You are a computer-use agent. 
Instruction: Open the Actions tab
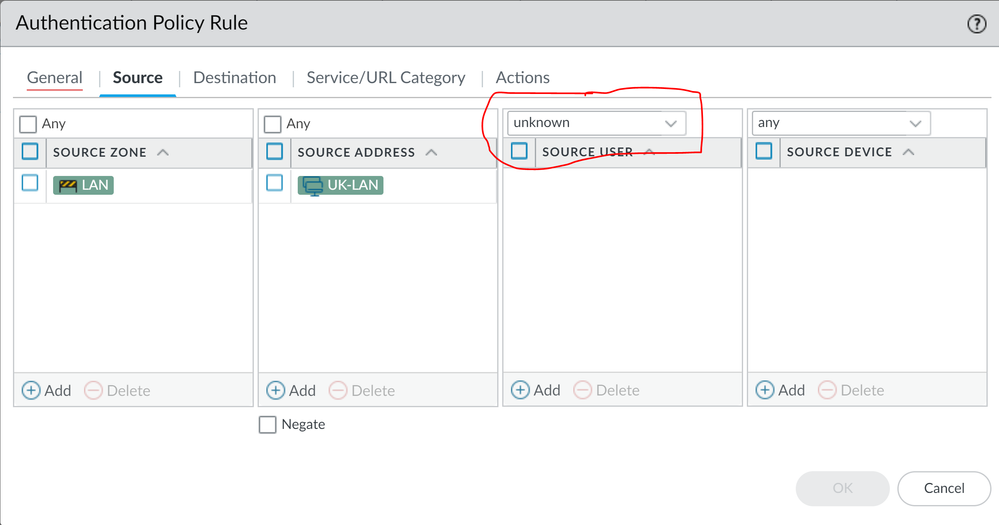point(522,77)
